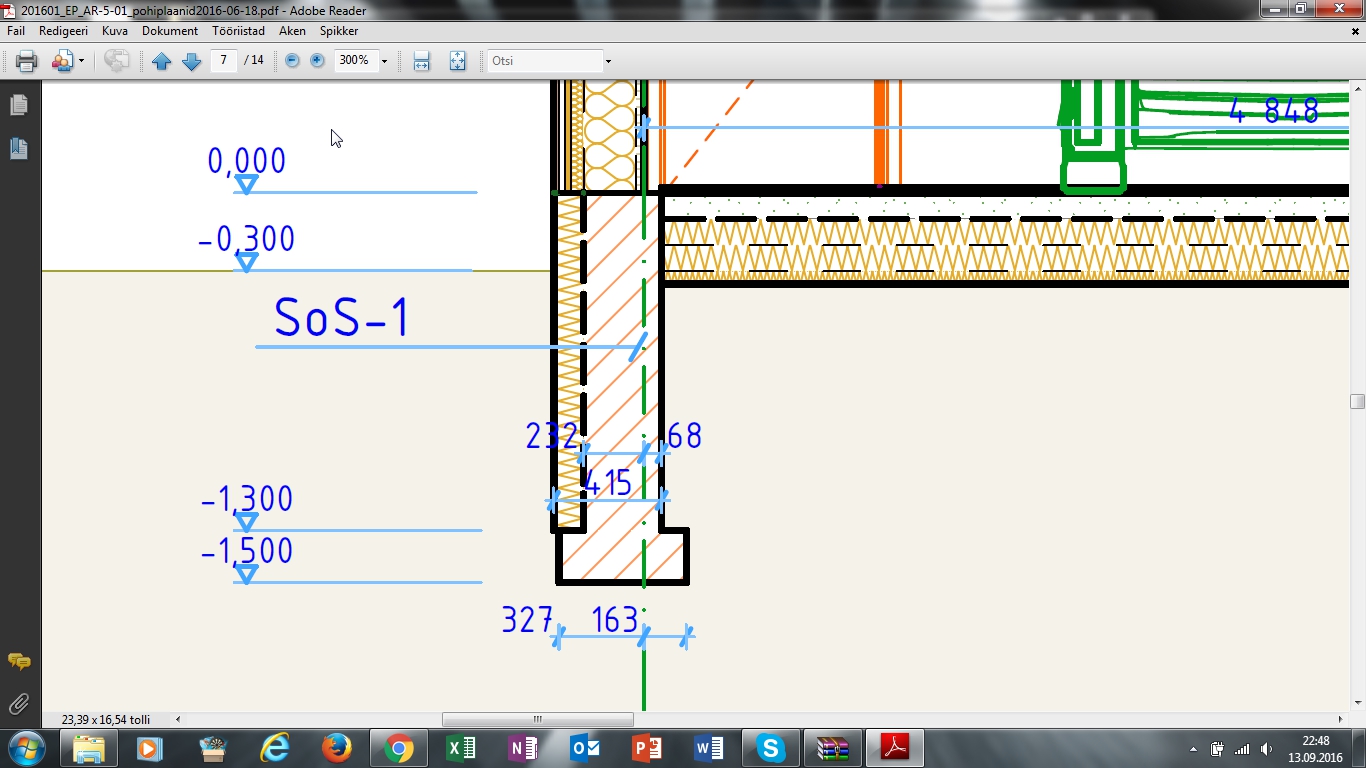The height and width of the screenshot is (768, 1366).
Task: Click the Spikker help menu
Action: (339, 31)
